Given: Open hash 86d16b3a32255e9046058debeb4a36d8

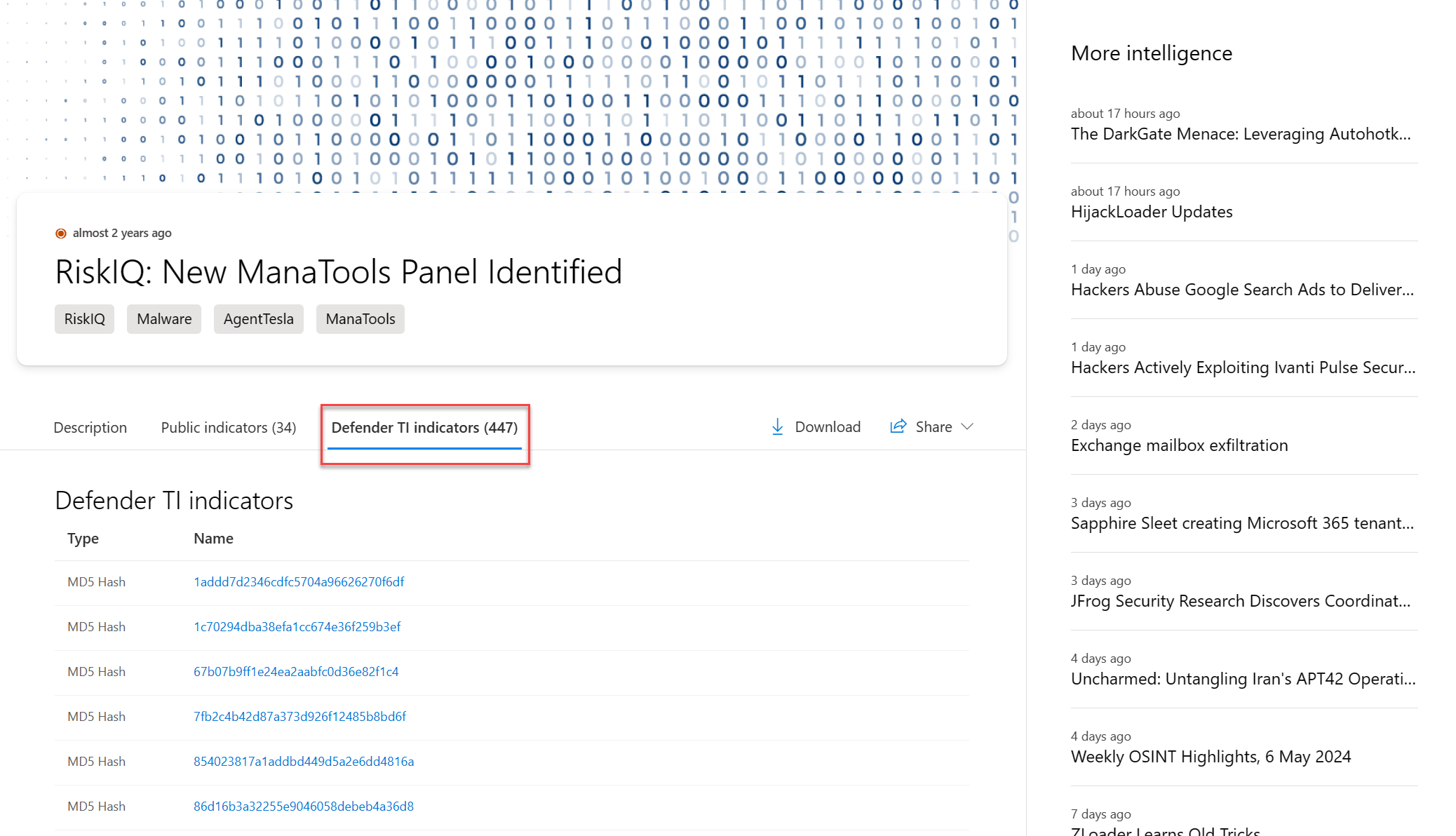Looking at the screenshot, I should (304, 806).
